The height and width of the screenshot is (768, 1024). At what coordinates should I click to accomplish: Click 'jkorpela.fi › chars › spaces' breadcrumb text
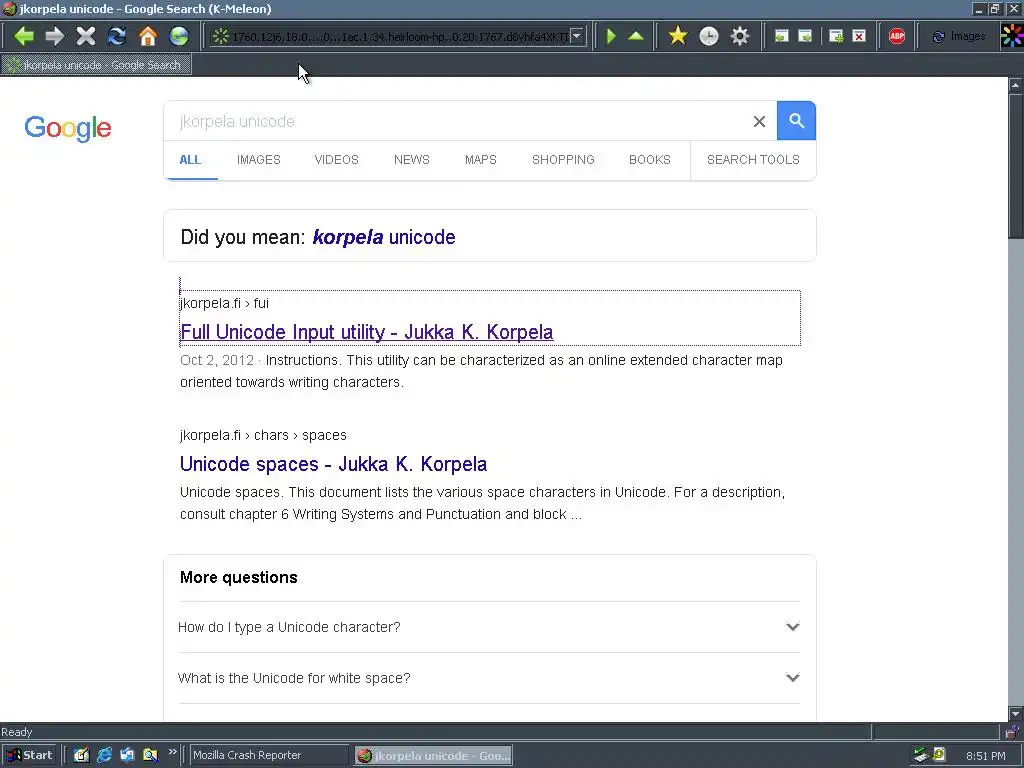[x=263, y=435]
